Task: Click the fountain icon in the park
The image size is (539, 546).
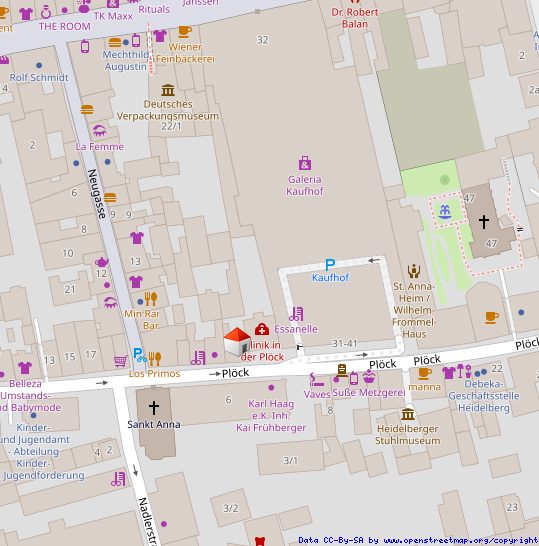Action: 445,211
